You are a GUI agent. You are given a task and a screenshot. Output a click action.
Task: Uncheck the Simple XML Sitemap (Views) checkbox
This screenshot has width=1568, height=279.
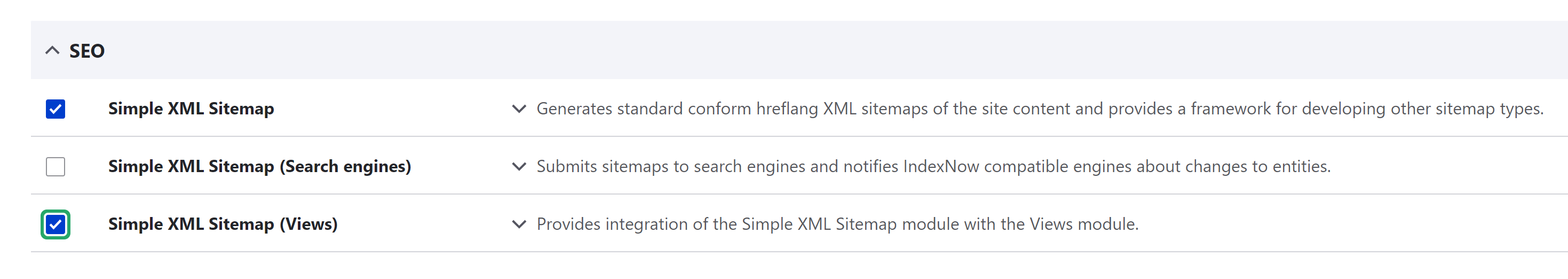pyautogui.click(x=56, y=224)
